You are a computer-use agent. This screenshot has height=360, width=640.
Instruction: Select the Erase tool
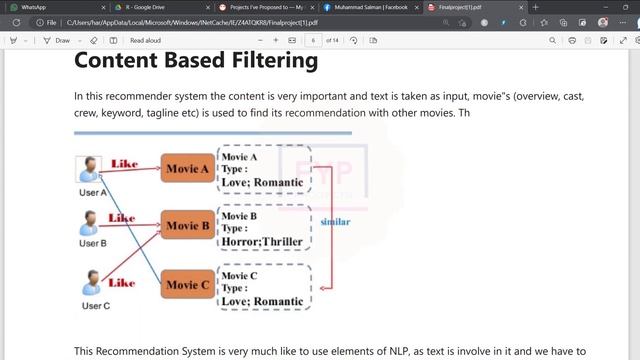point(93,40)
